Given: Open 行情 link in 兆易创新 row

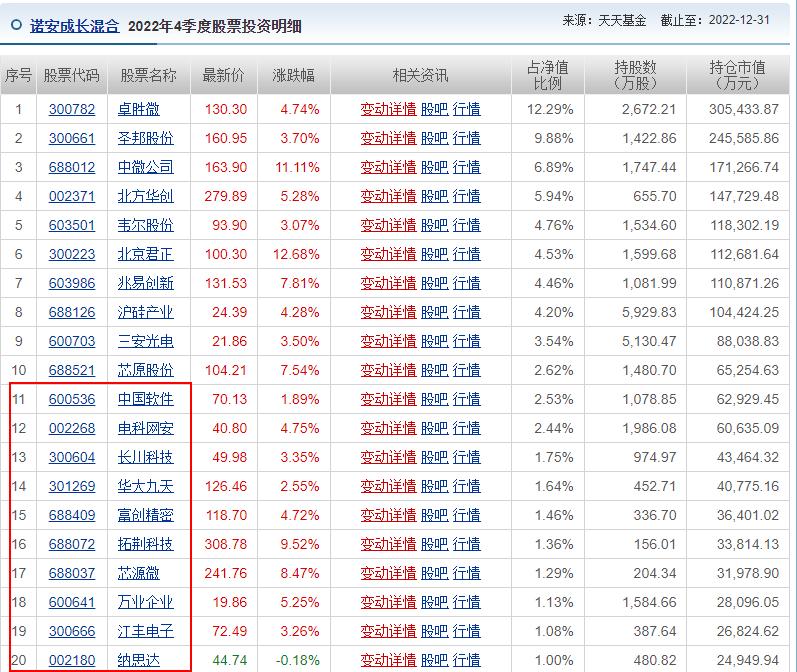Looking at the screenshot, I should 467,283.
